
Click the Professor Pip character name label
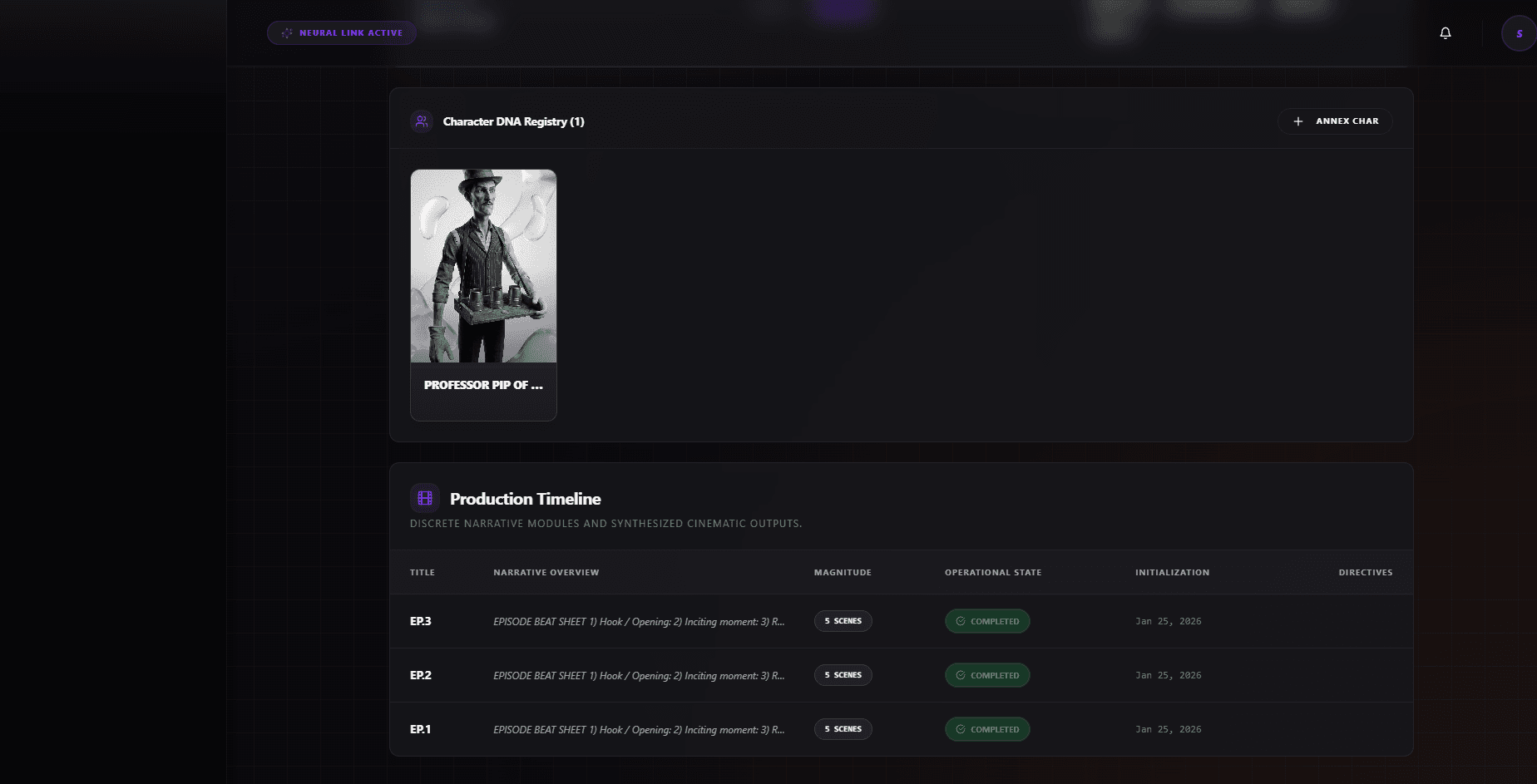[x=483, y=385]
